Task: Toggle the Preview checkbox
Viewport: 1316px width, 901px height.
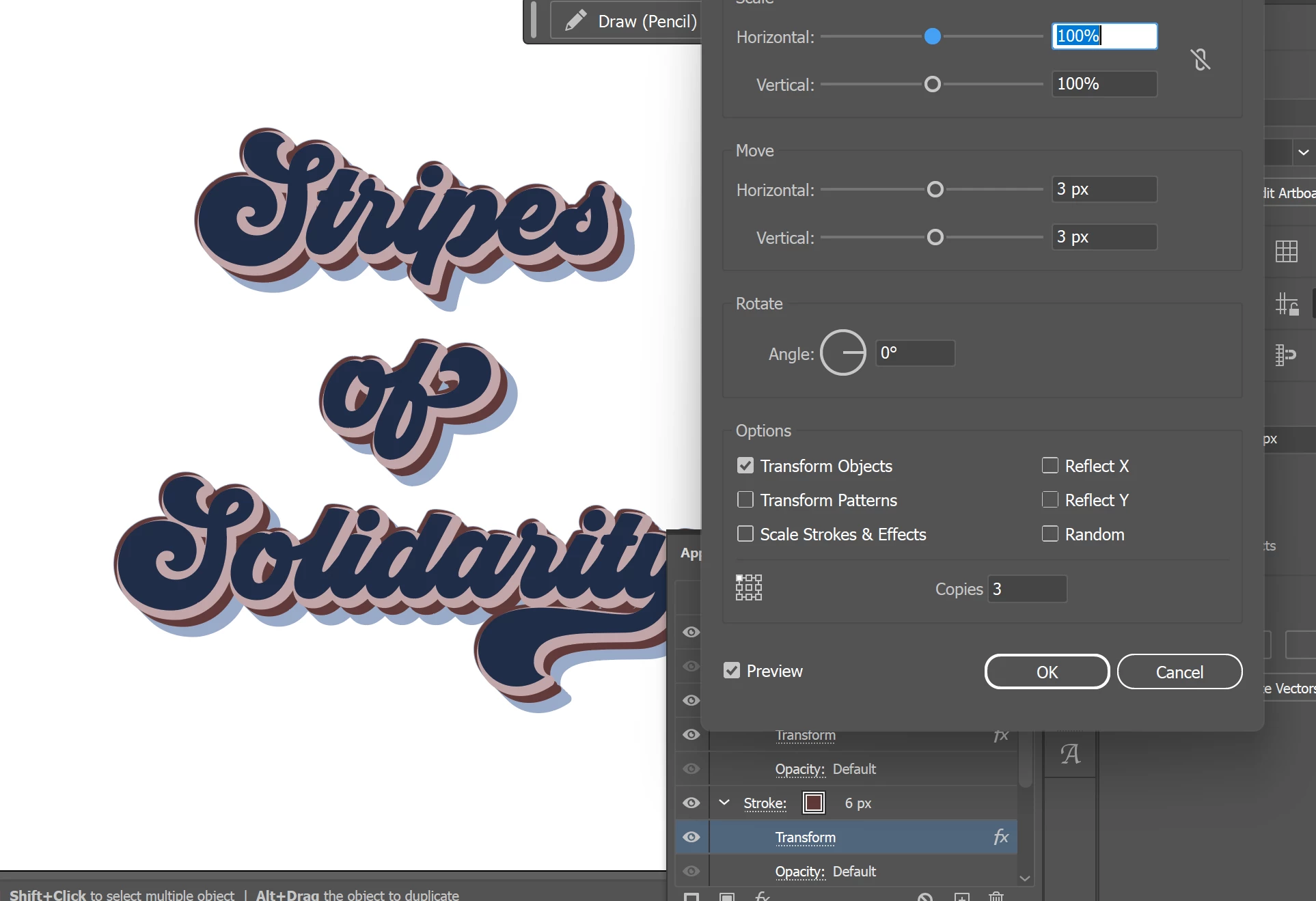Action: point(731,671)
